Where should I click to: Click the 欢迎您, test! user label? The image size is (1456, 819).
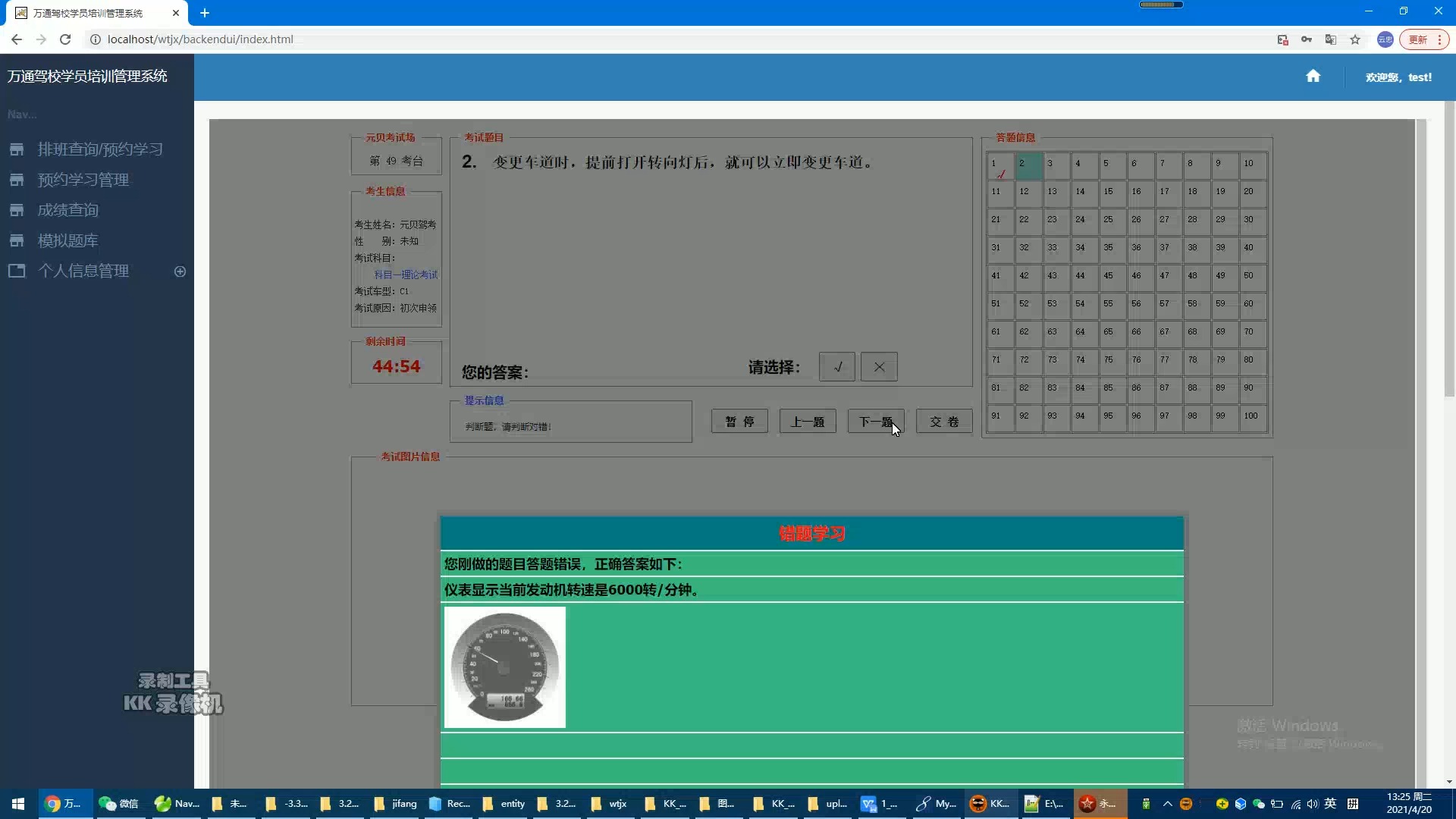coord(1398,77)
